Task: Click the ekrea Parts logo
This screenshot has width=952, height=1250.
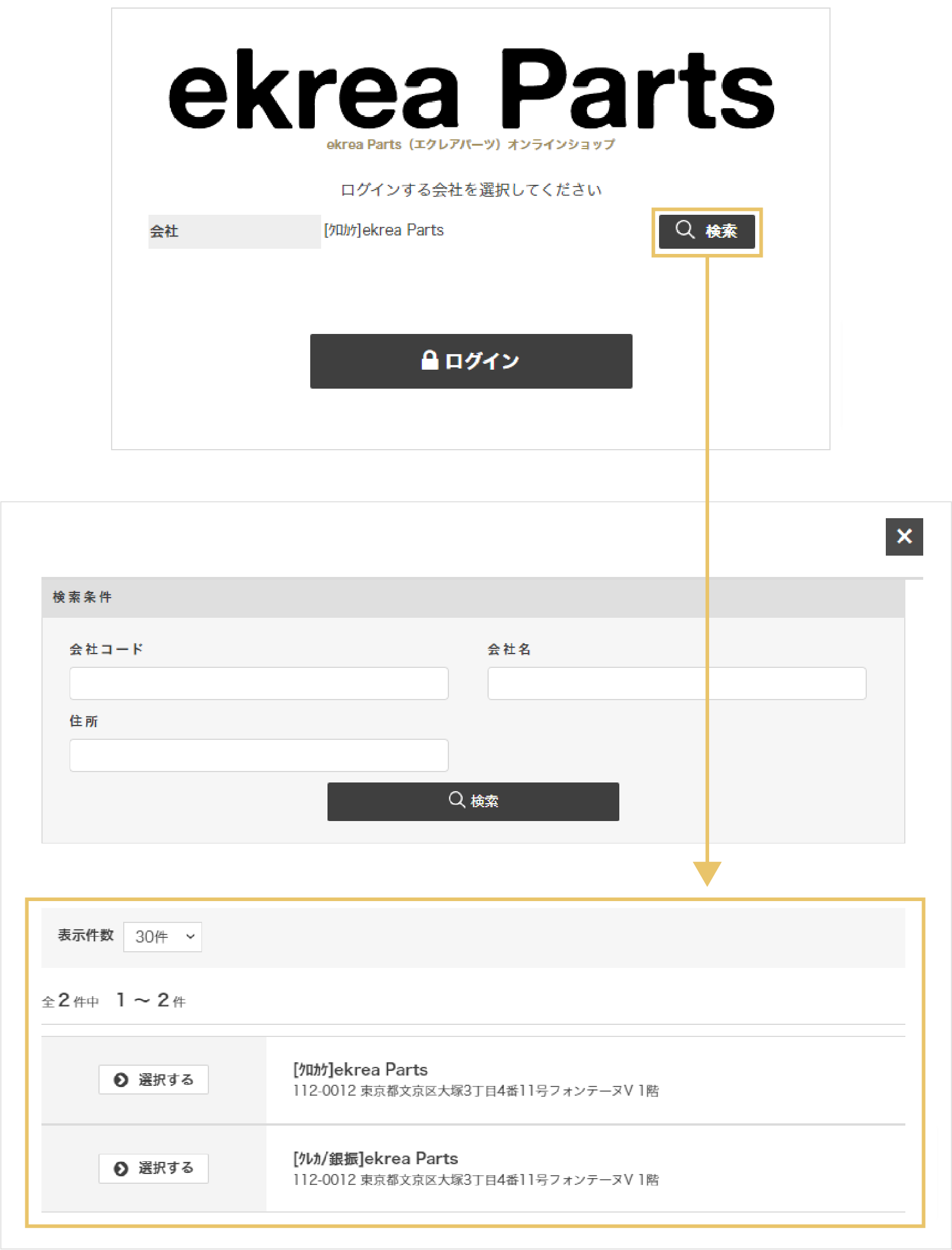Action: (471, 89)
